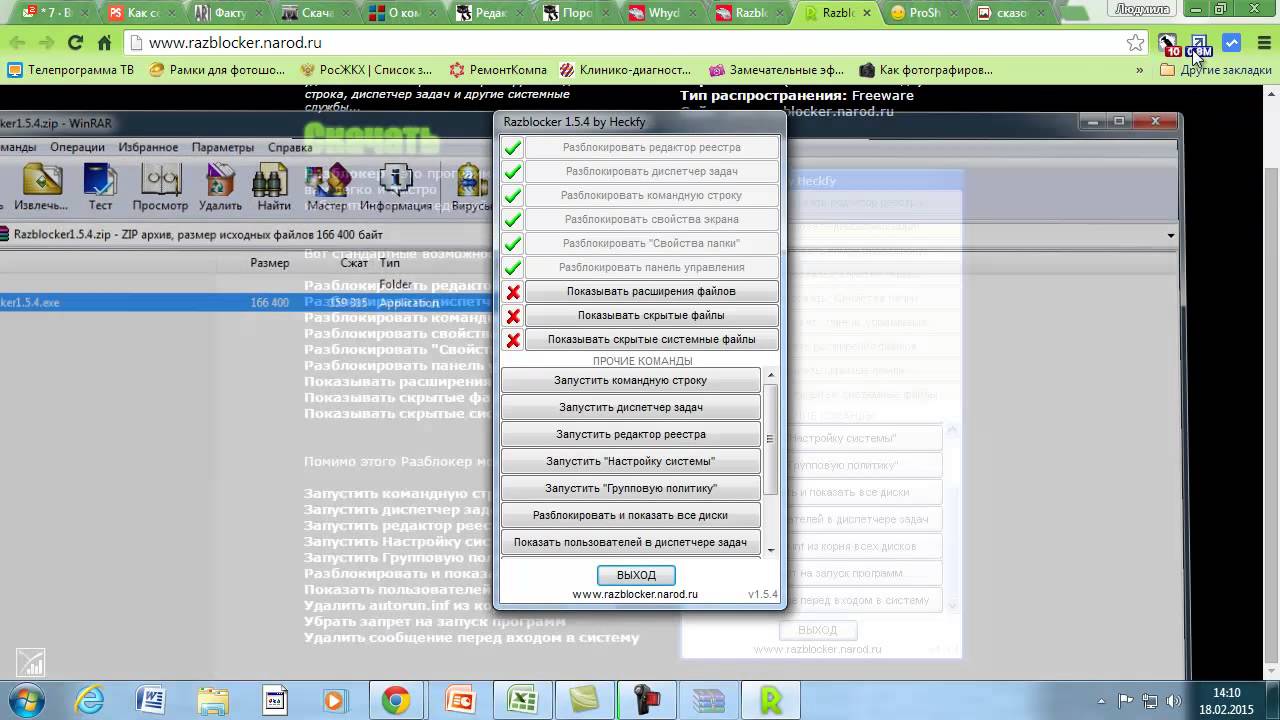Open the WinRAR View (Просмотр) tool

[x=160, y=187]
